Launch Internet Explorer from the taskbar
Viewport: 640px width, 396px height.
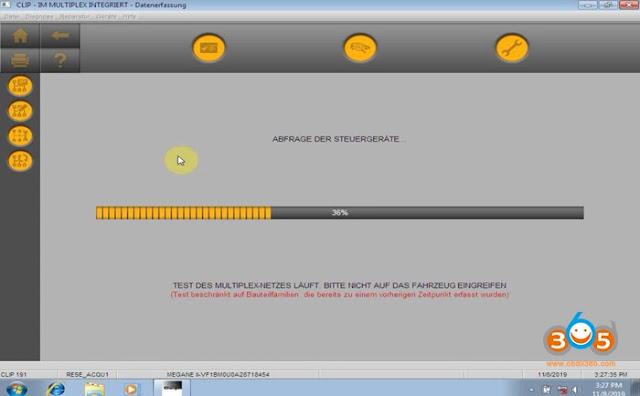[x=56, y=389]
